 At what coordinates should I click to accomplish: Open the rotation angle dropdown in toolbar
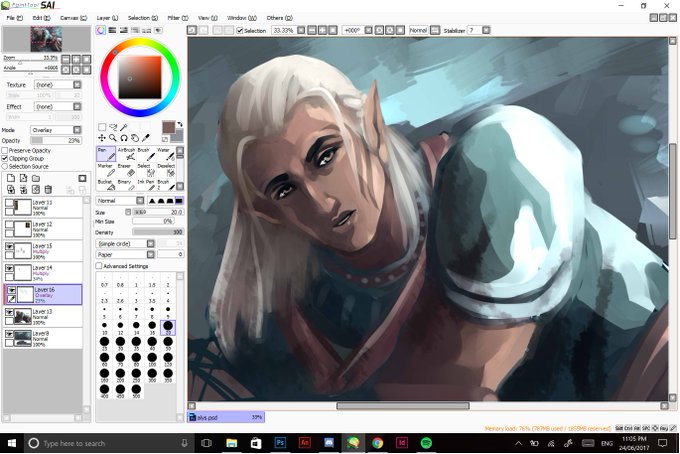click(368, 30)
